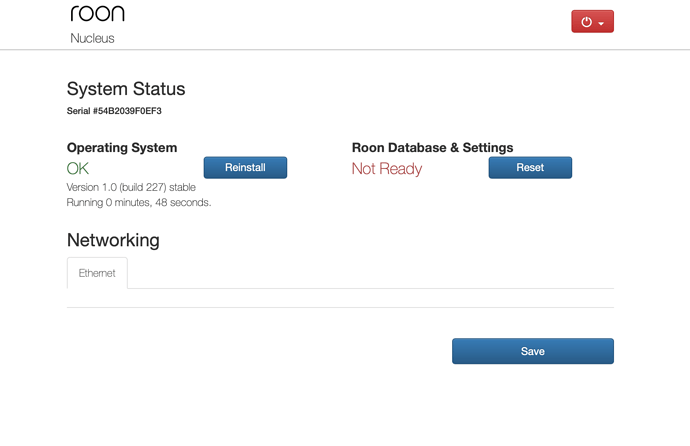This screenshot has width=690, height=446.
Task: Click the Networking section heading
Action: 113,240
